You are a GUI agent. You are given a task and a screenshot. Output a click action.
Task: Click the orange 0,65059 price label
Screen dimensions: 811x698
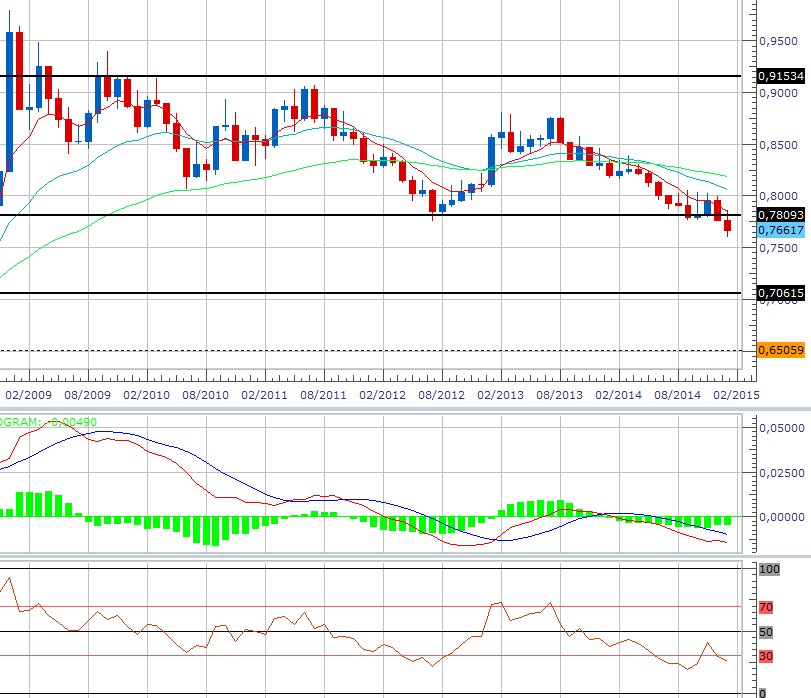[782, 350]
